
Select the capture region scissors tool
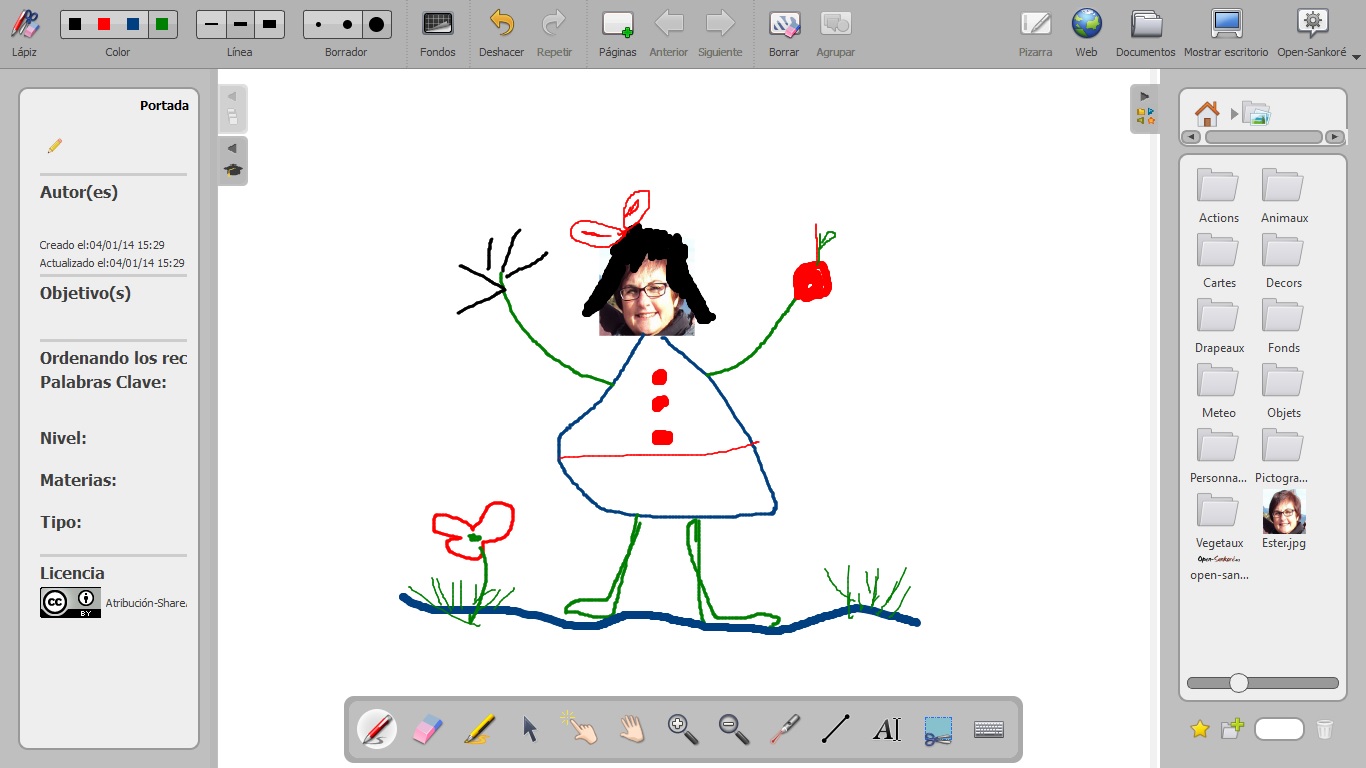[x=938, y=729]
